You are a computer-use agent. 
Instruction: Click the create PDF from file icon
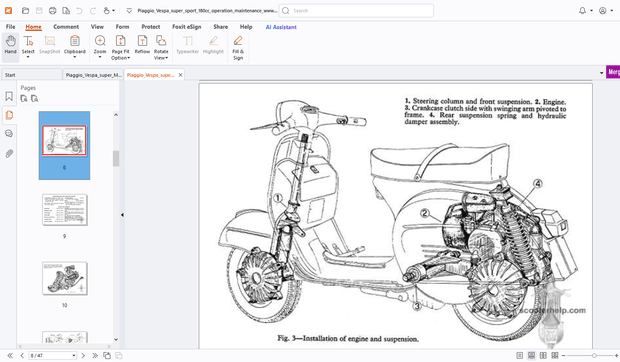coord(66,11)
